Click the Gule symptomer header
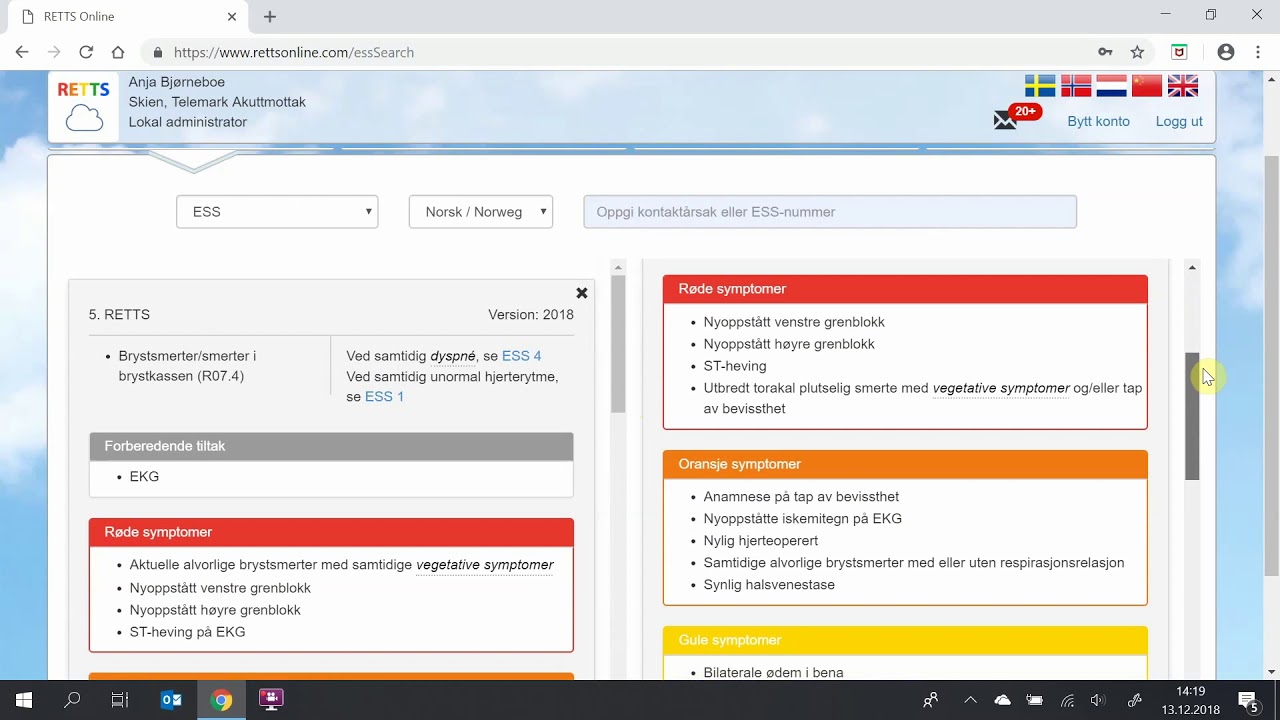 905,640
